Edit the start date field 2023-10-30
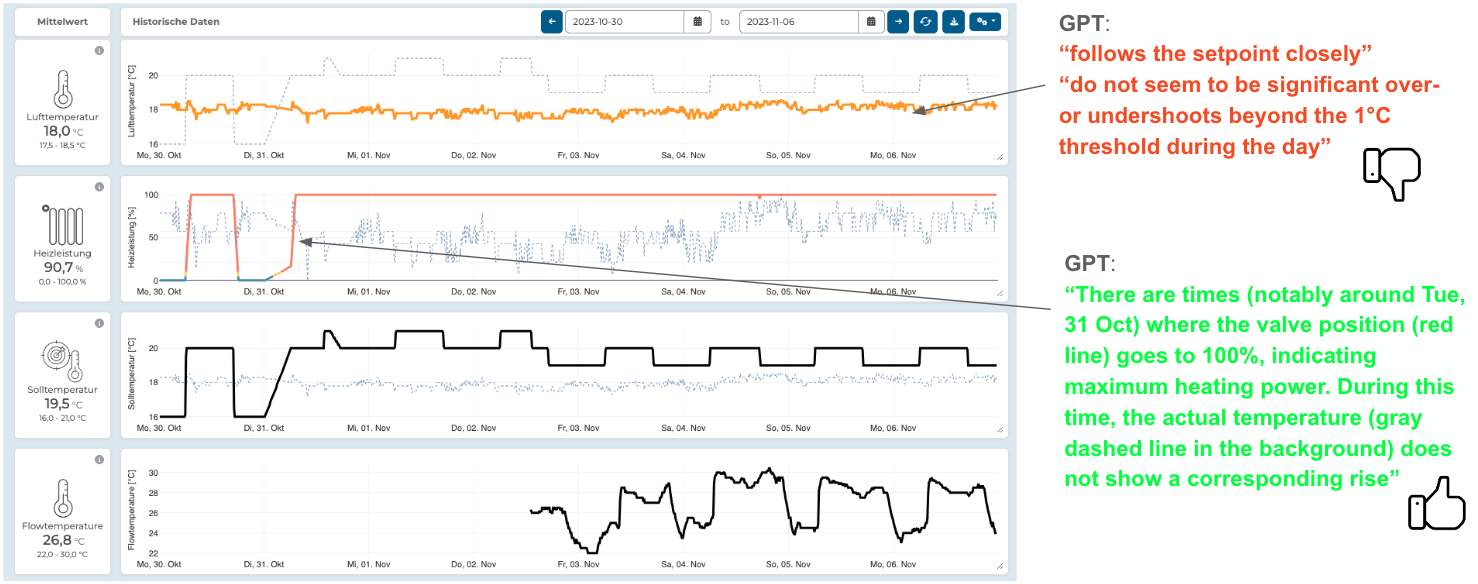1478x584 pixels. pos(625,21)
